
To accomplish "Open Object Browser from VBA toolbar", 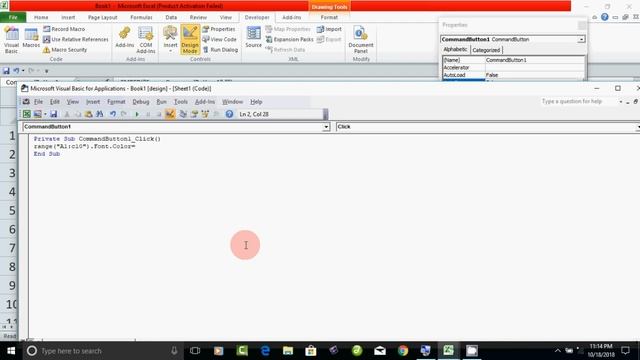I will 205,114.
